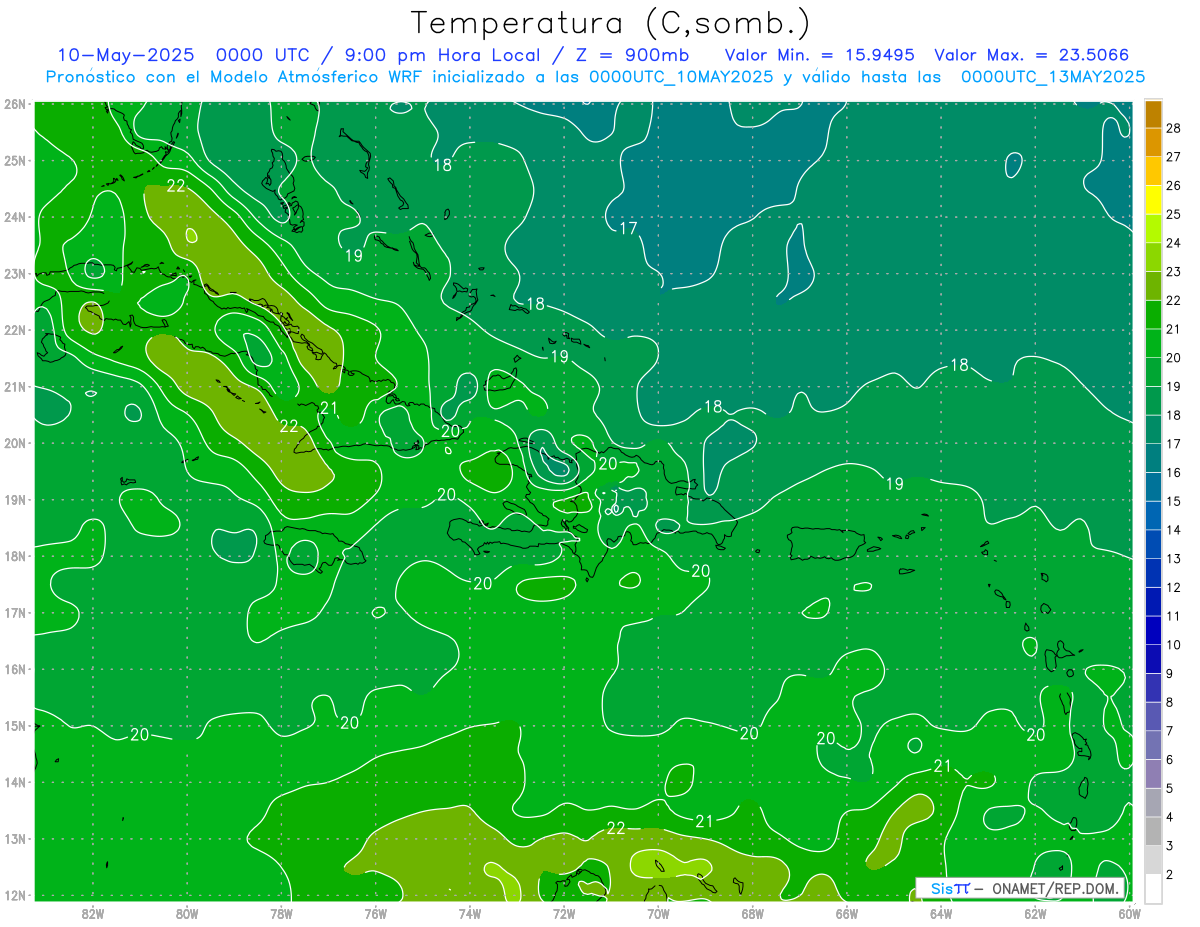Click the '24' value on the color scale
This screenshot has height=927, width=1200.
tap(1174, 243)
